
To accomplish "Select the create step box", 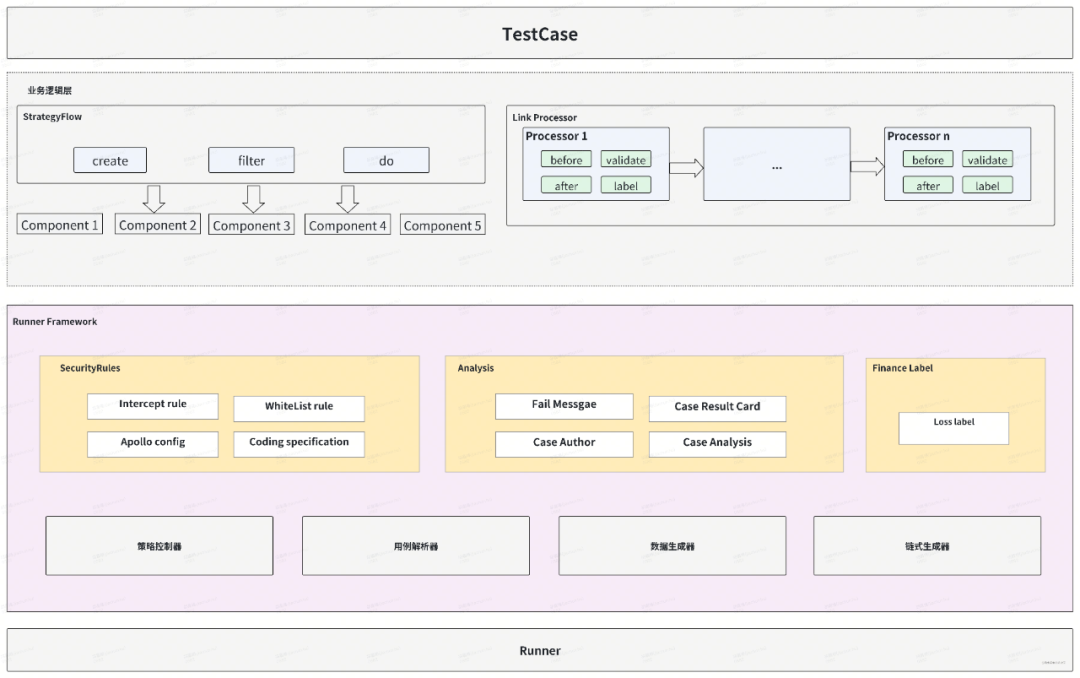I will coord(110,160).
